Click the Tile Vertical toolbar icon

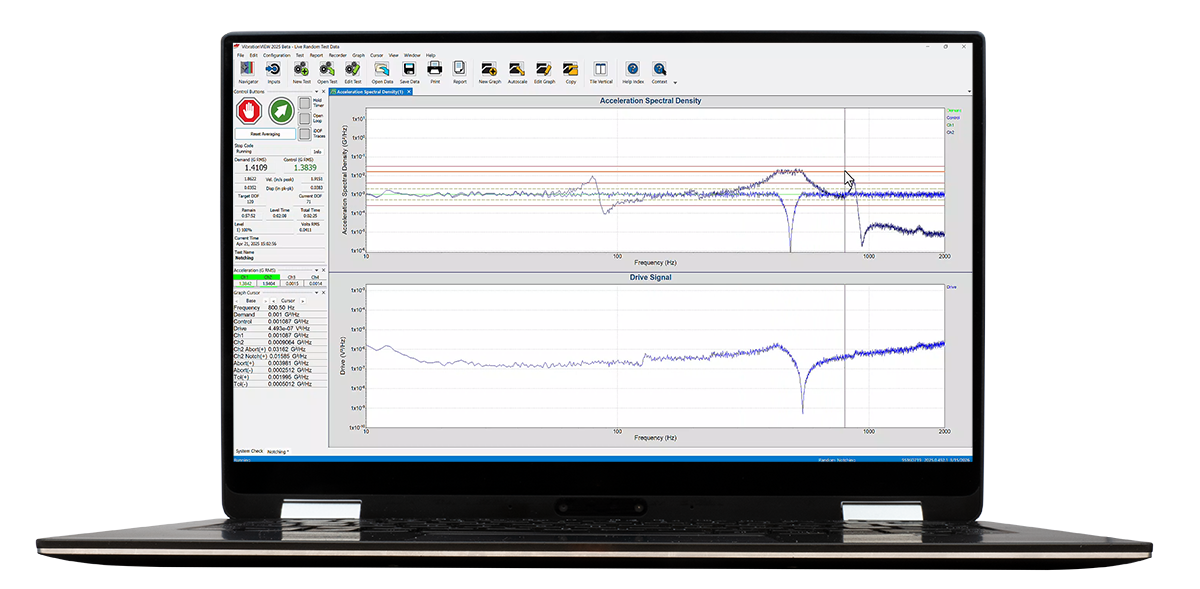pos(600,70)
